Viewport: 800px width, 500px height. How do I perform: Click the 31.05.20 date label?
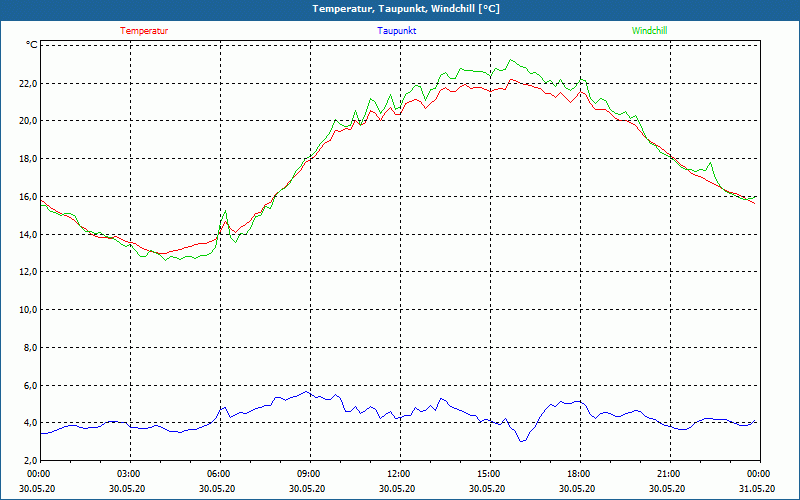coord(757,488)
